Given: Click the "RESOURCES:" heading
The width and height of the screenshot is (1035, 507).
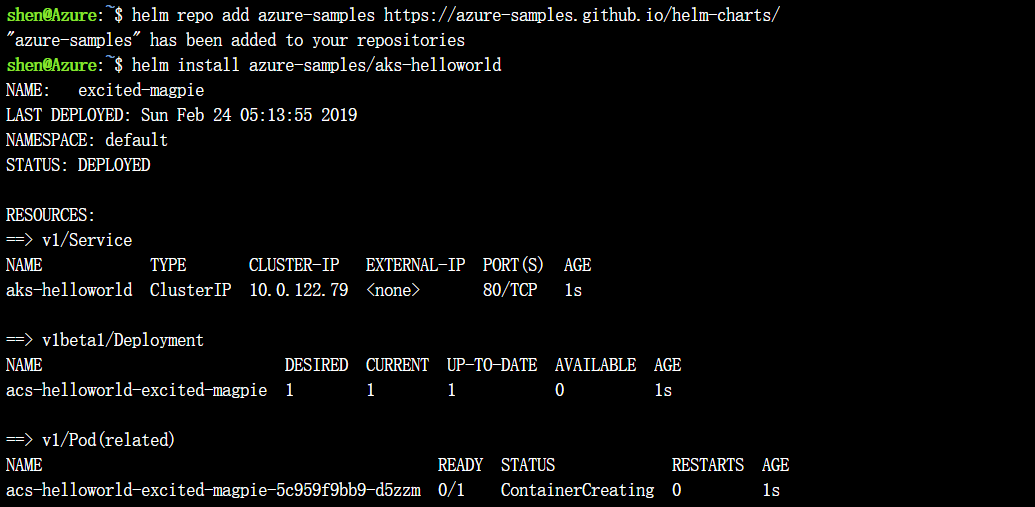Looking at the screenshot, I should click(x=51, y=216).
